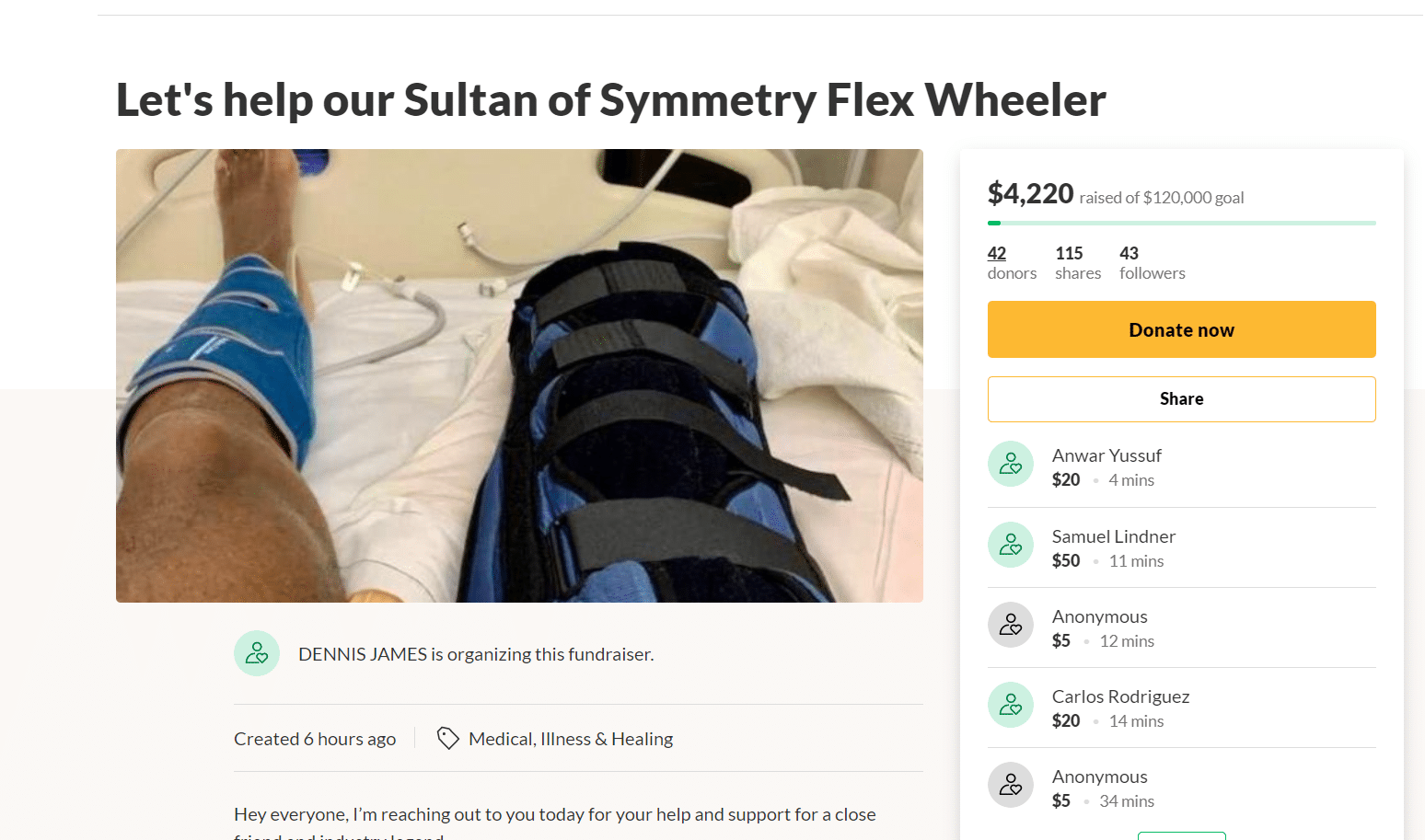Image resolution: width=1425 pixels, height=840 pixels.
Task: Click the DENNIS JAMES organizer text
Action: pyautogui.click(x=363, y=654)
